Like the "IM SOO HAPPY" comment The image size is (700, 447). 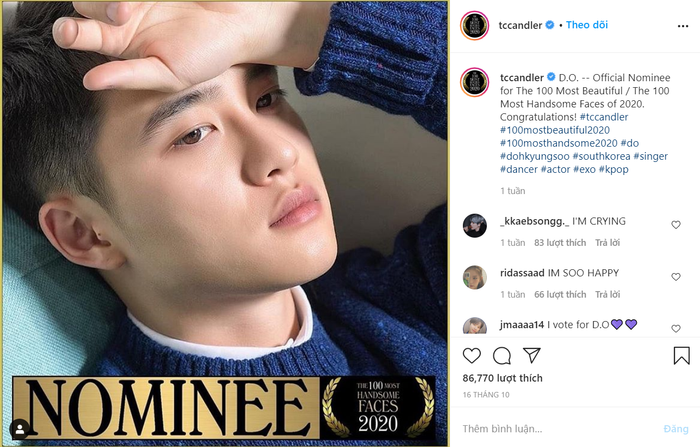pos(676,277)
